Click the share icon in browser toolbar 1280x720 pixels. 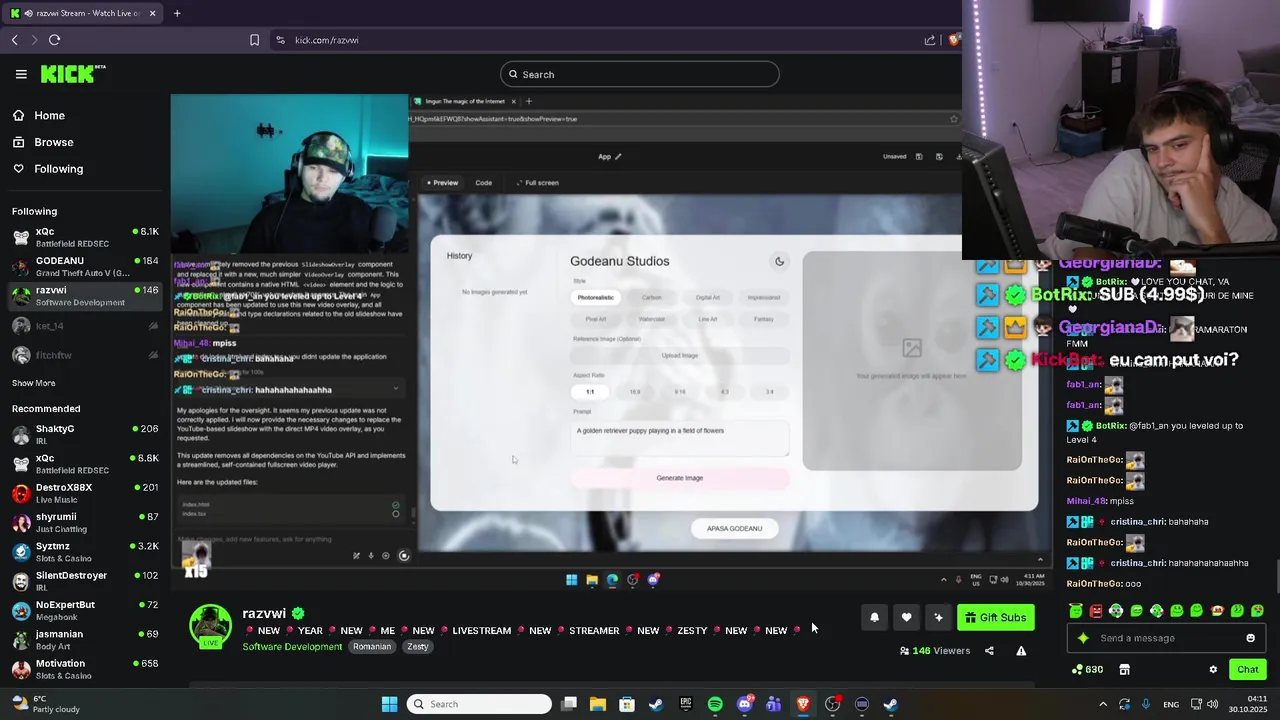[930, 40]
